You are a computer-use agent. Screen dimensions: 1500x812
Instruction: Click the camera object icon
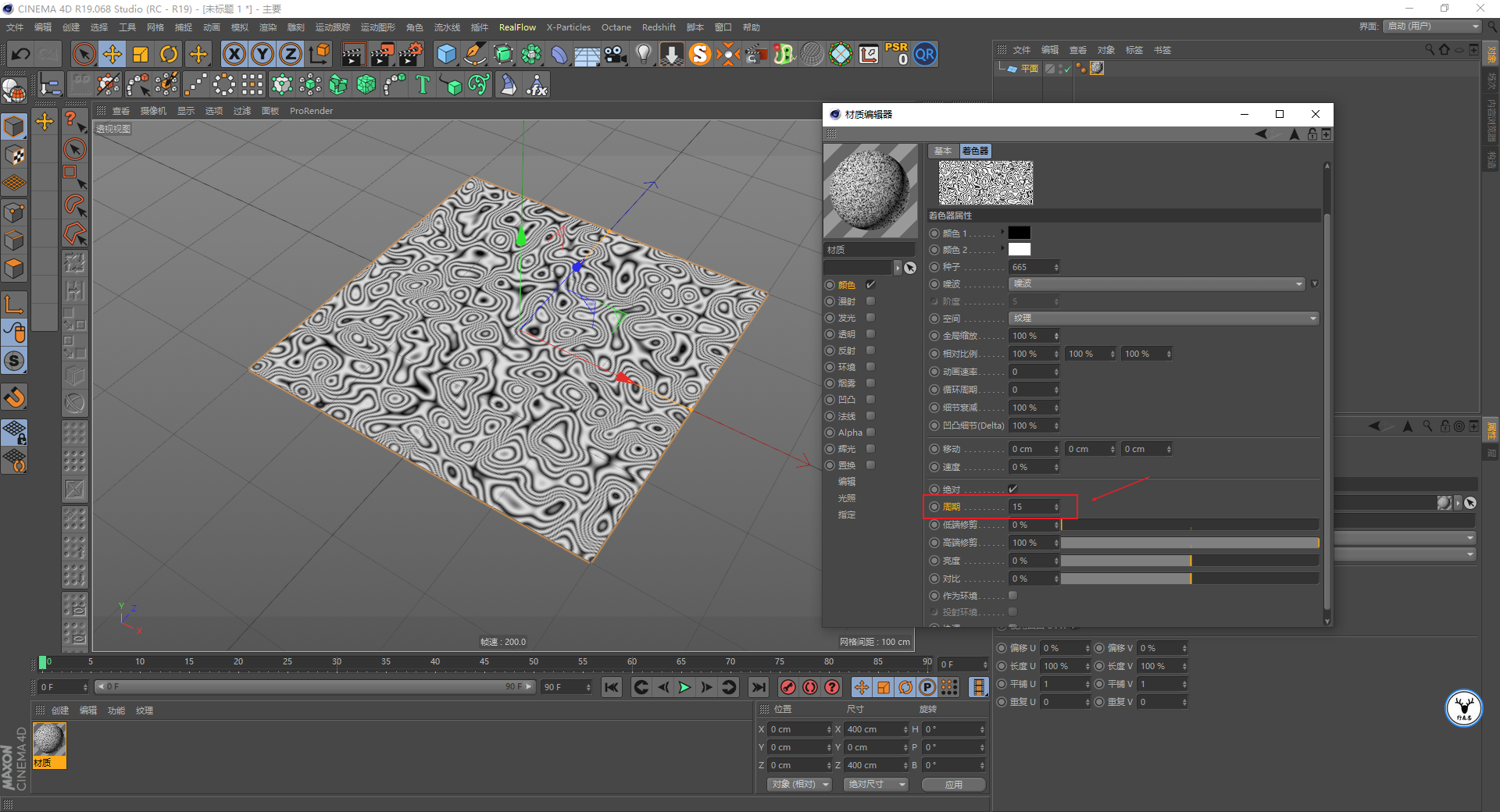coord(615,54)
